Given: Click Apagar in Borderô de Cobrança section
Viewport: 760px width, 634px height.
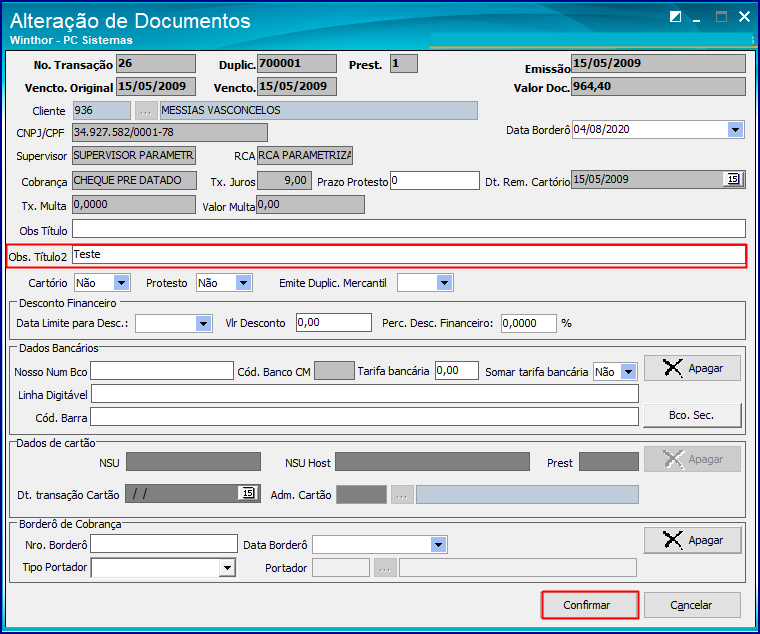Looking at the screenshot, I should pyautogui.click(x=692, y=540).
